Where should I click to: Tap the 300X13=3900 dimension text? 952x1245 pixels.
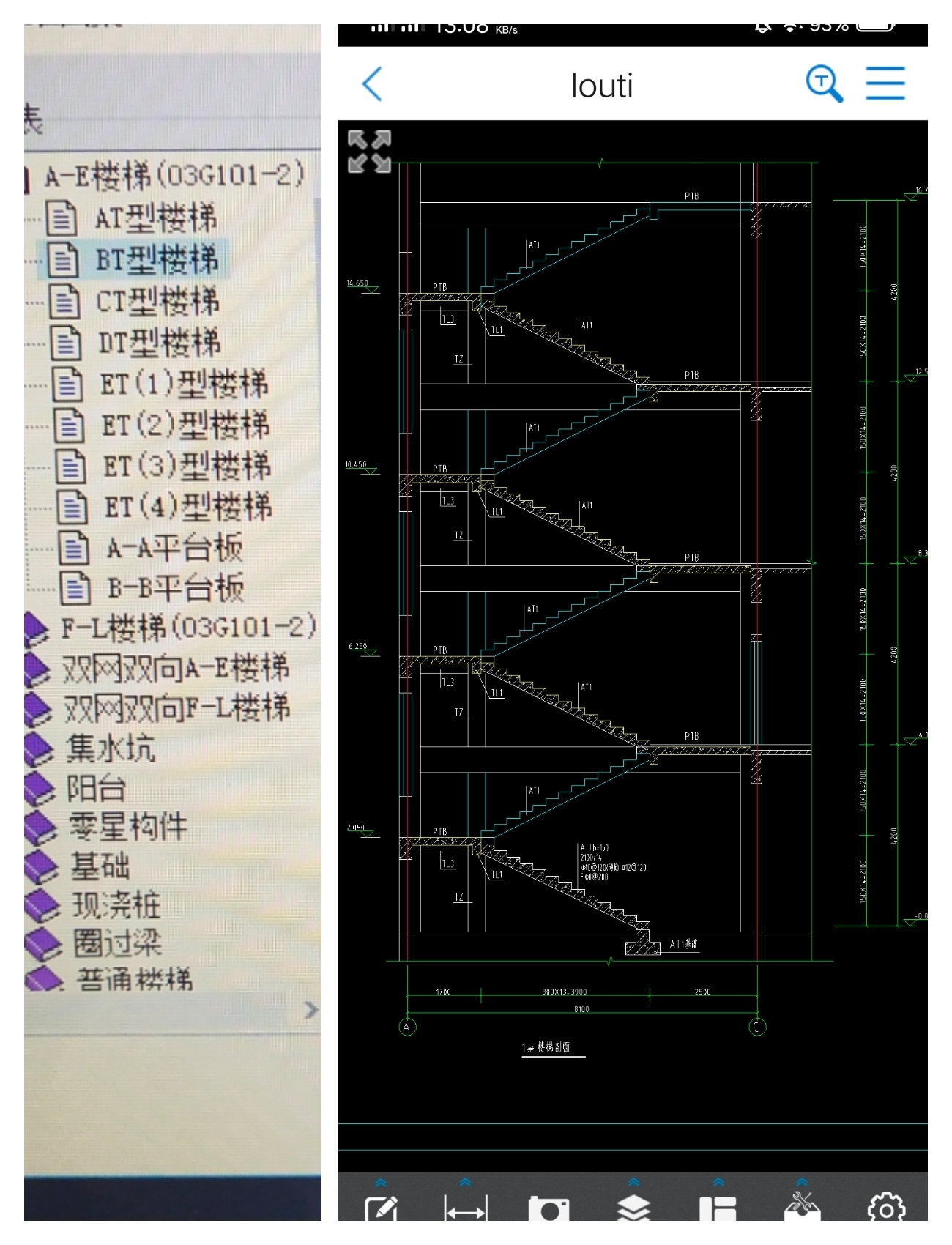point(565,992)
